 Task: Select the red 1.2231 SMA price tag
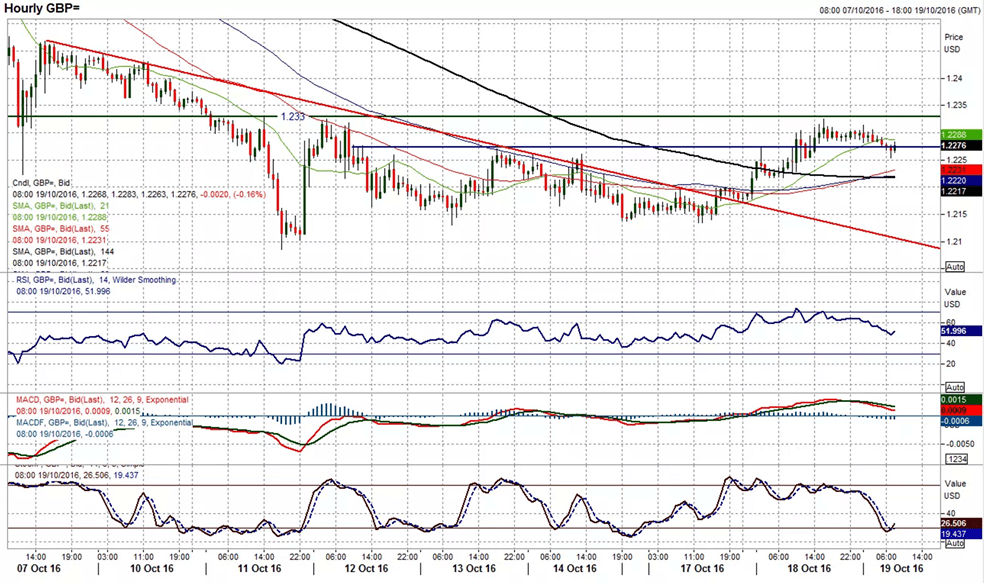tap(955, 170)
